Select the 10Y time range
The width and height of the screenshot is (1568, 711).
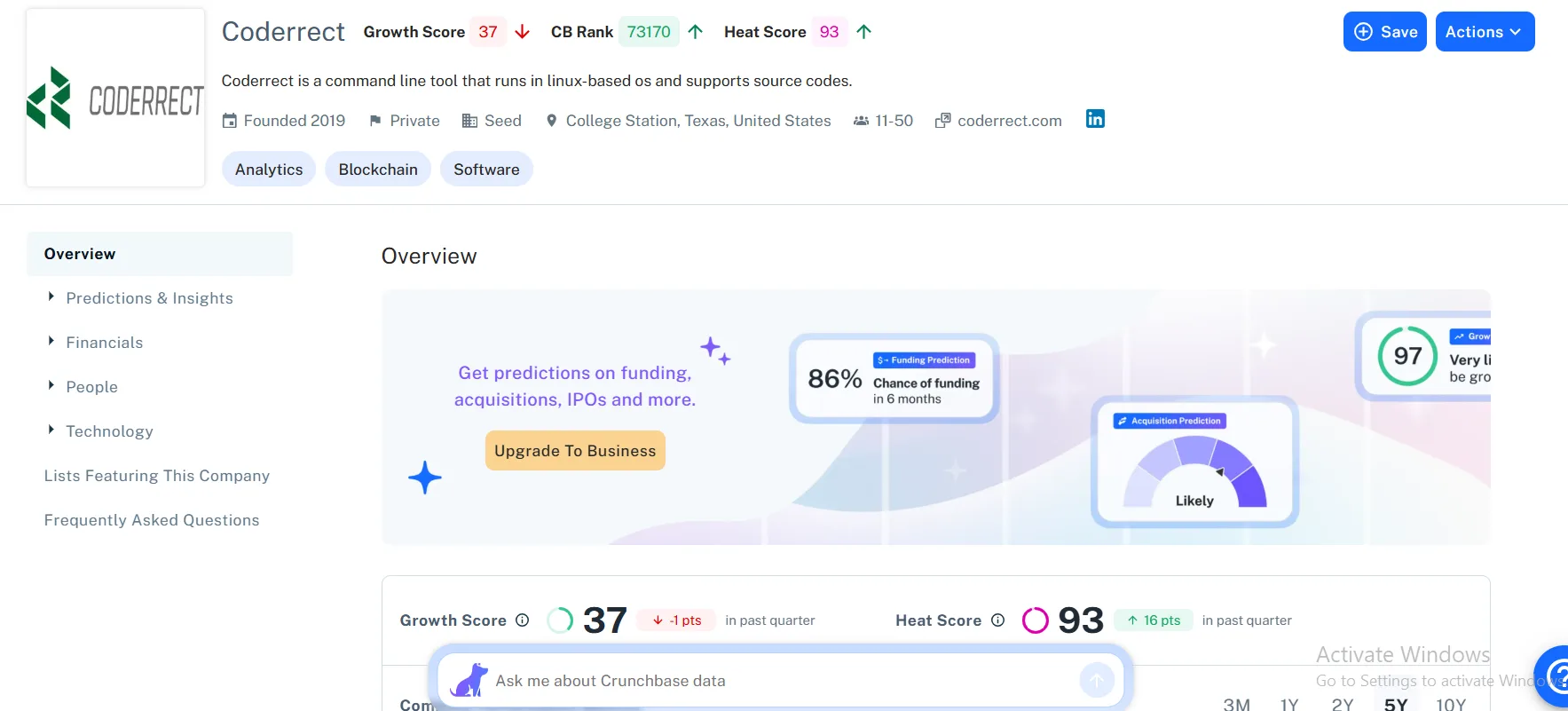1451,704
